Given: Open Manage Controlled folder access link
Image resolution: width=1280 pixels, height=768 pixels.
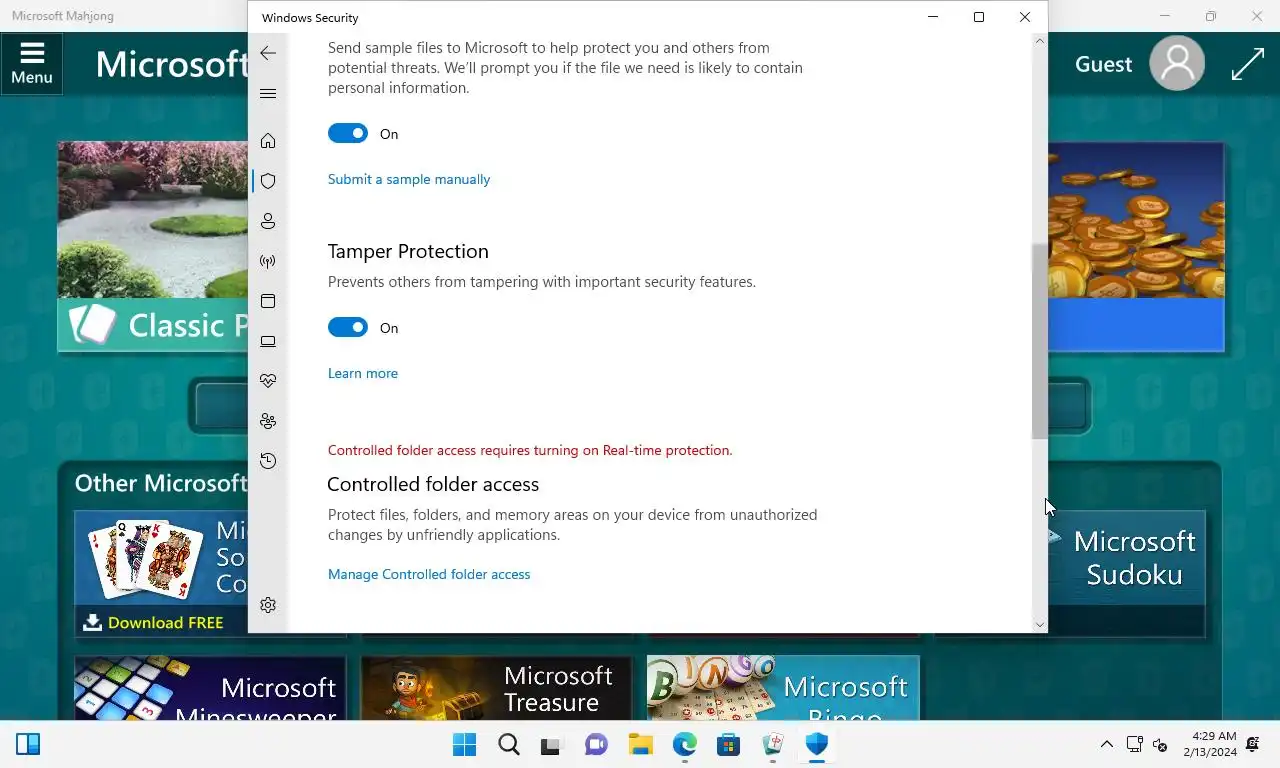Looking at the screenshot, I should click(429, 574).
